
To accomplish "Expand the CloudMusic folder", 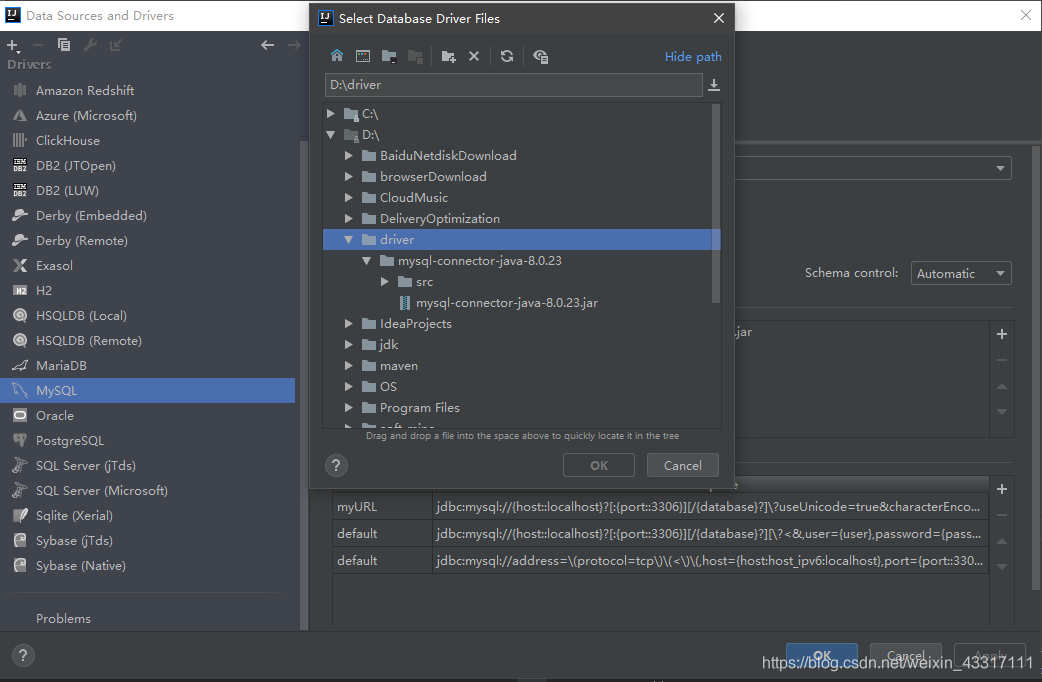I will pyautogui.click(x=349, y=197).
